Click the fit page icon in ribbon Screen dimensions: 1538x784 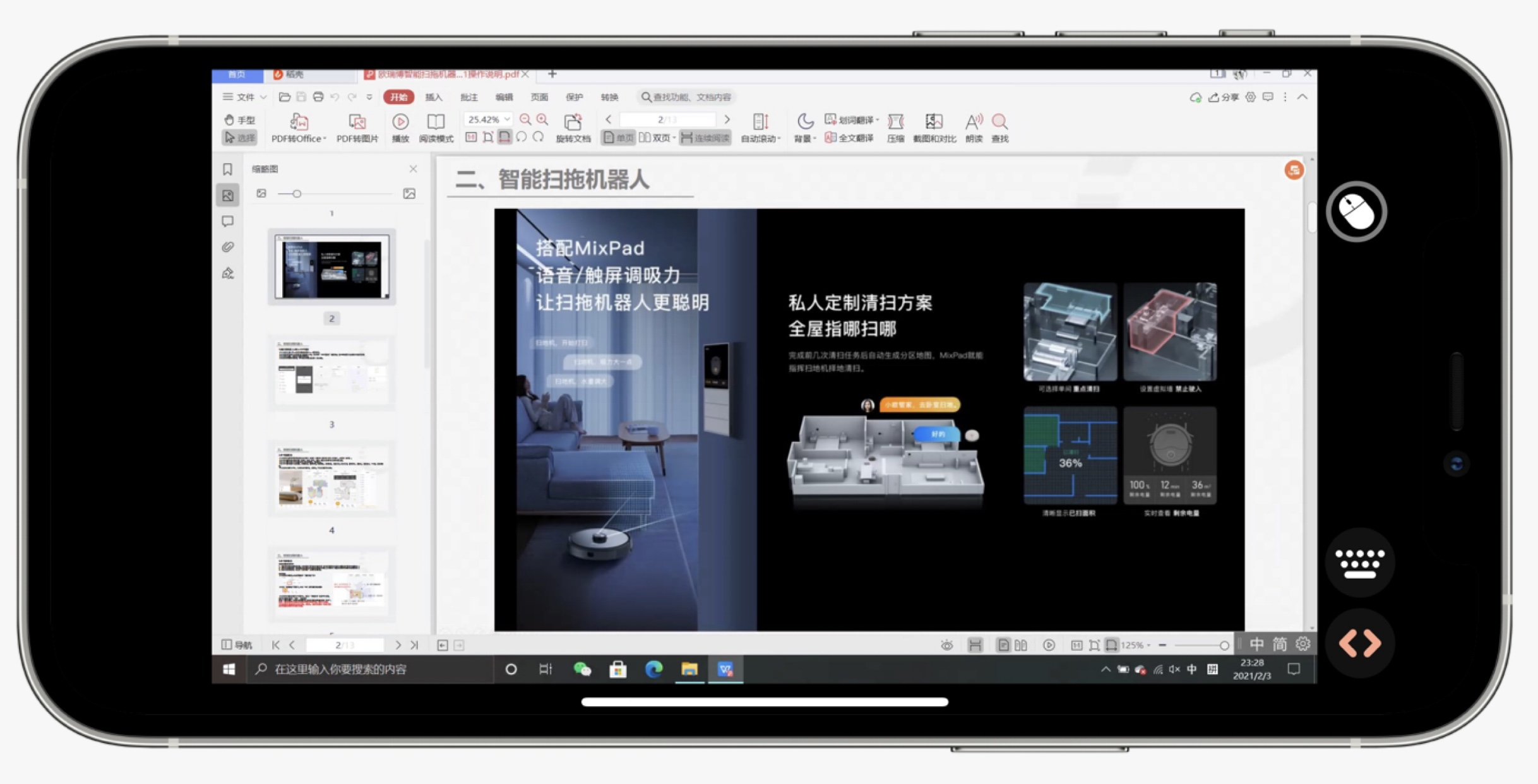tap(488, 137)
